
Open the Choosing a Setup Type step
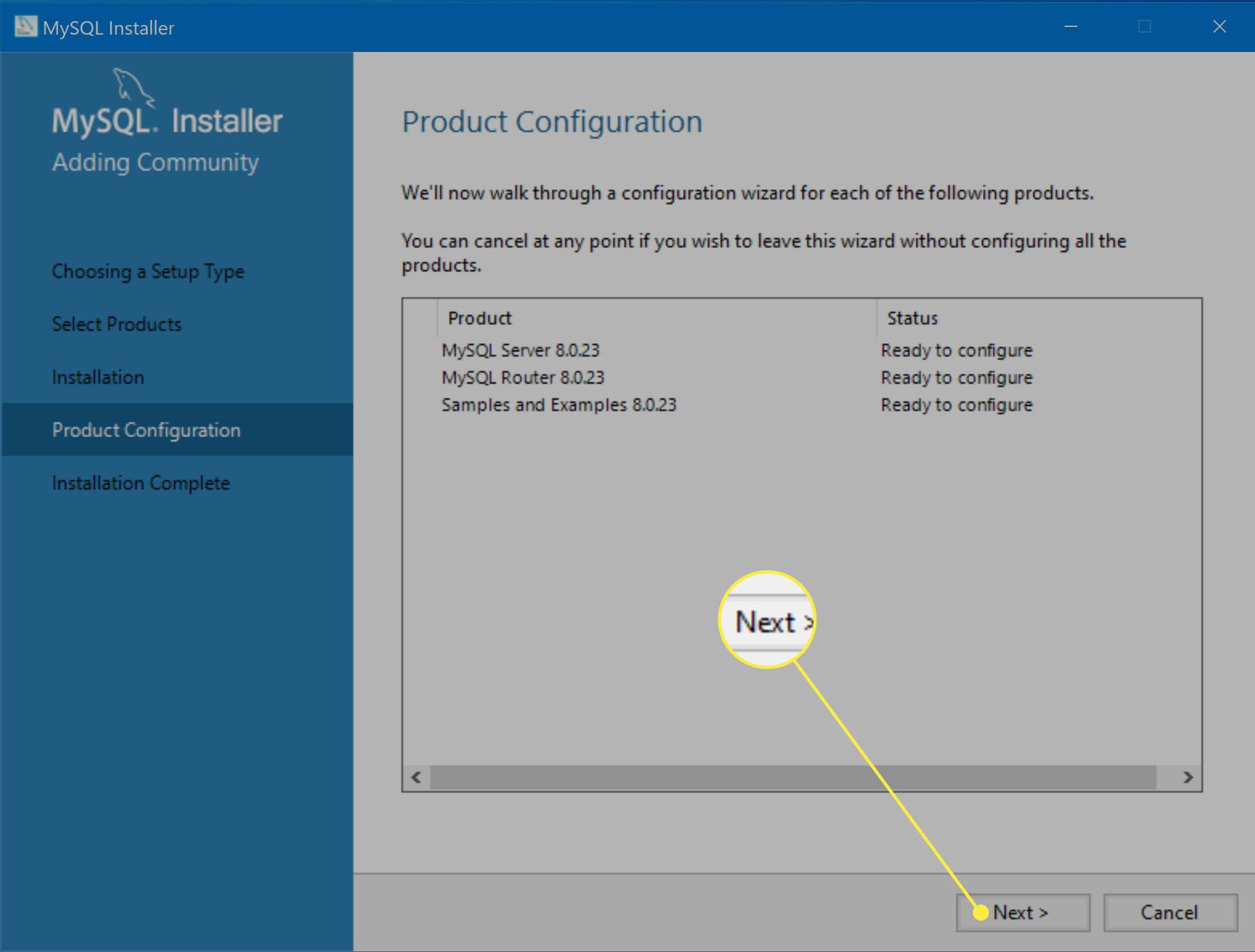click(x=148, y=272)
